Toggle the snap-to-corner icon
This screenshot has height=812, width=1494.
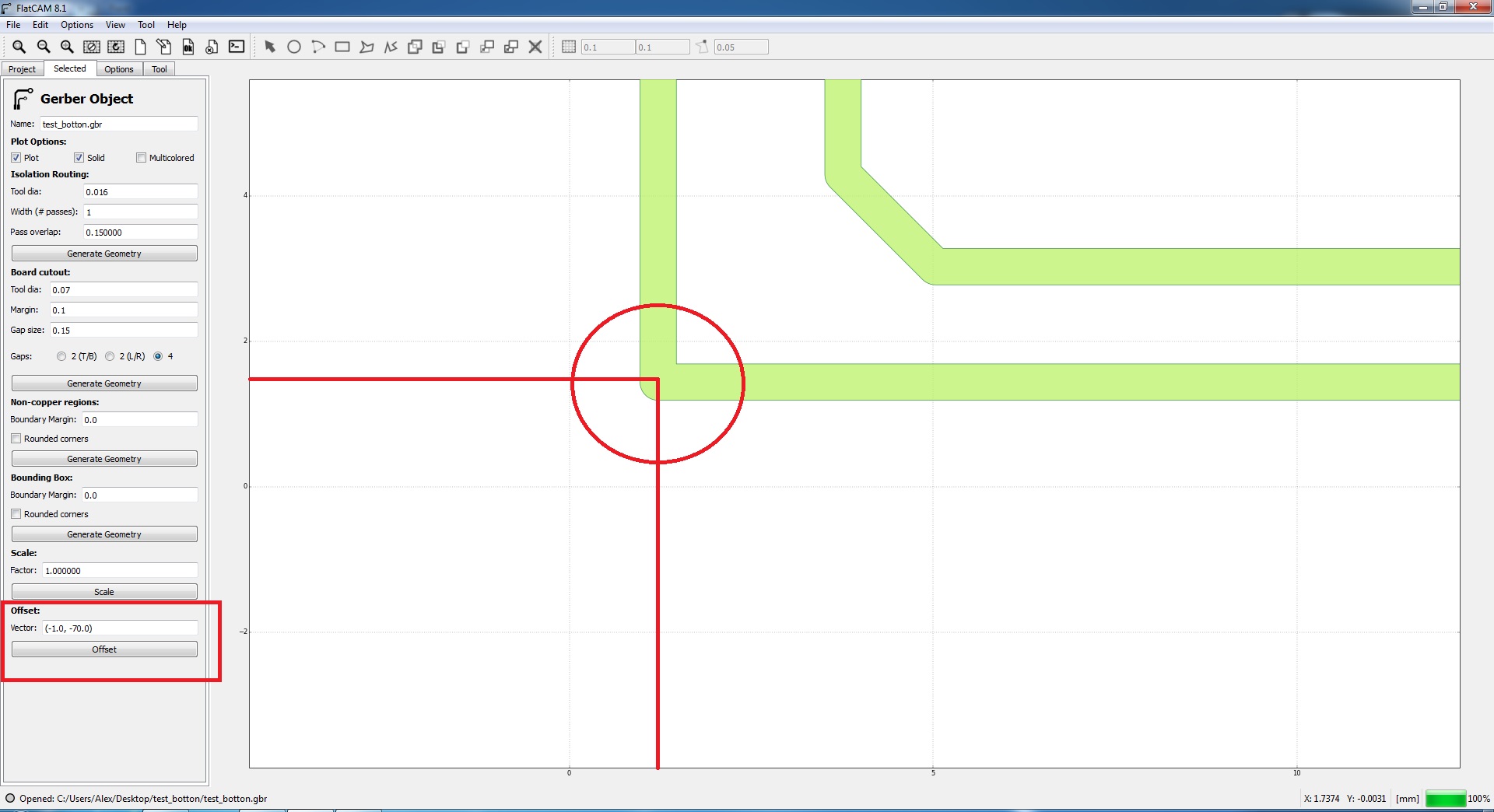tap(703, 47)
